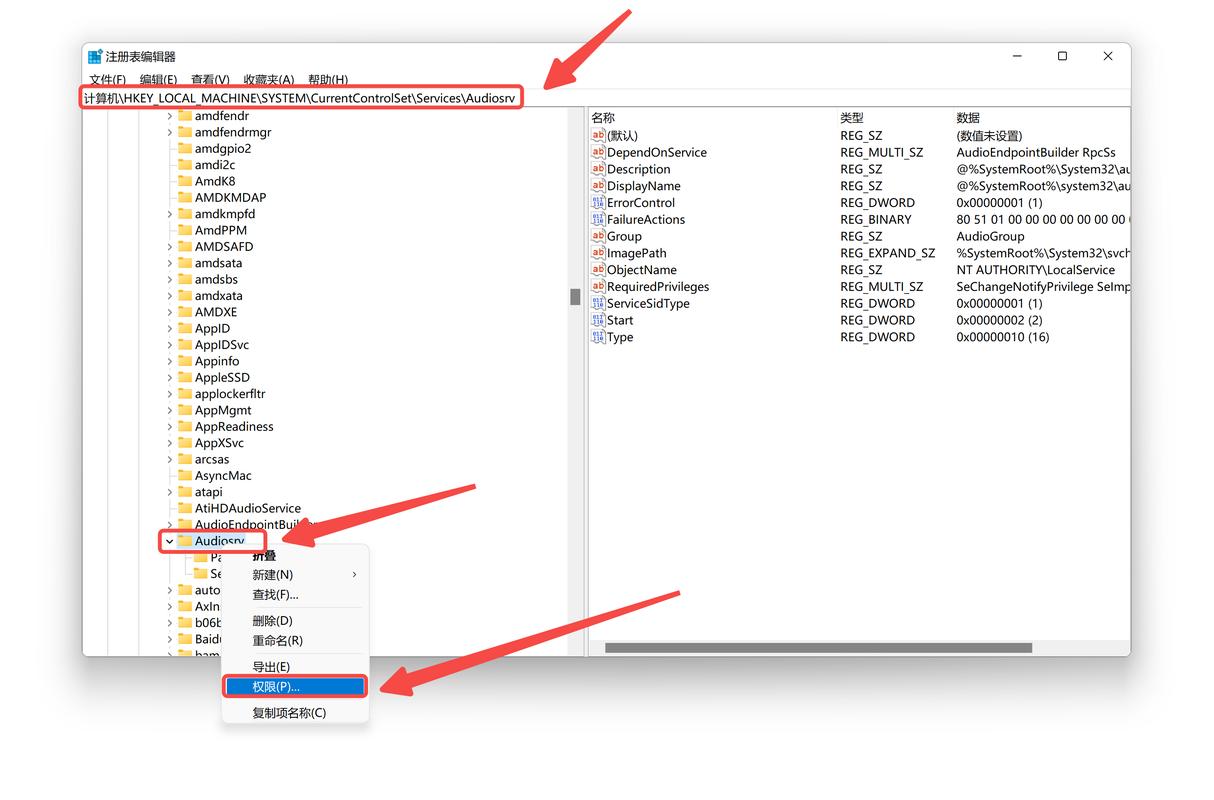The height and width of the screenshot is (800, 1214).
Task: Click the AmdK8 folder icon
Action: [x=185, y=181]
